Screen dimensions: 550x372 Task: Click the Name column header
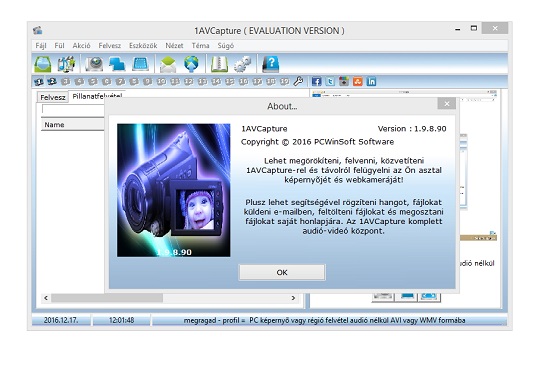73,124
